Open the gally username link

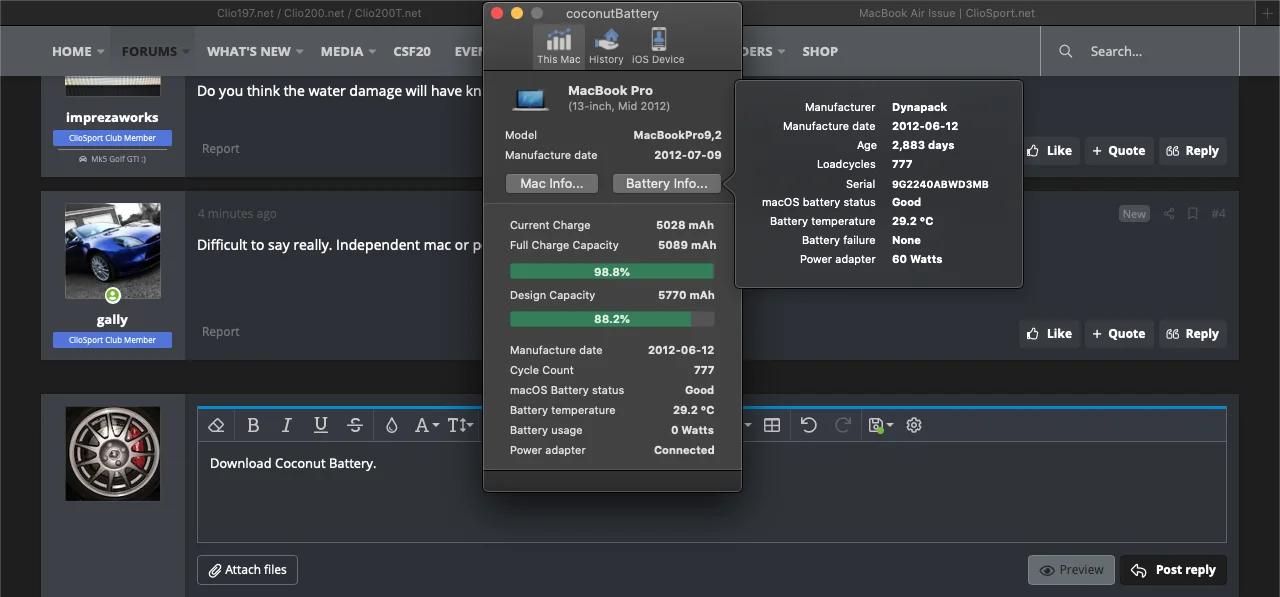coord(112,320)
